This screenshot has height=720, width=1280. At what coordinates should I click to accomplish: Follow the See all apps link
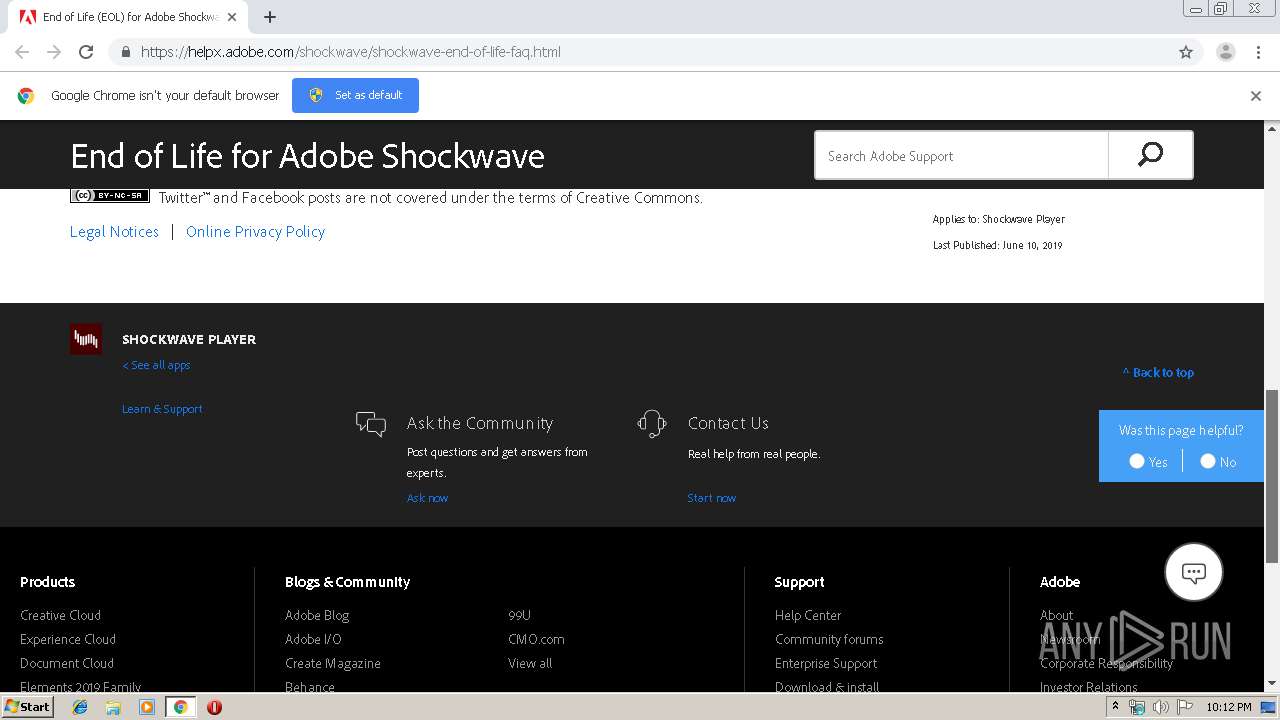coord(156,365)
